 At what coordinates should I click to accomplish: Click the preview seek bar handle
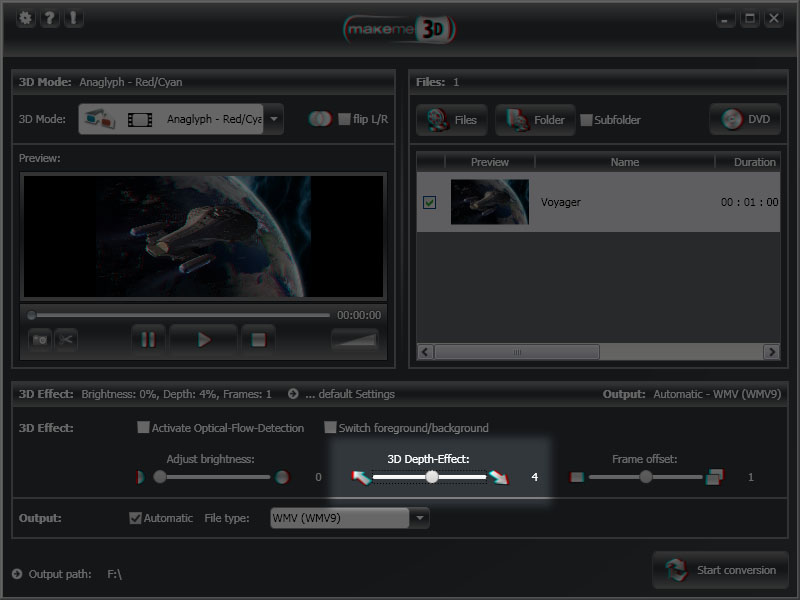tap(32, 315)
